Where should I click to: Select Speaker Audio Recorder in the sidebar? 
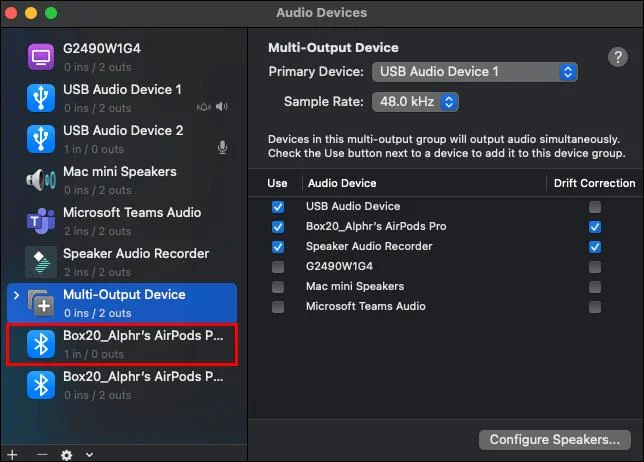122,262
